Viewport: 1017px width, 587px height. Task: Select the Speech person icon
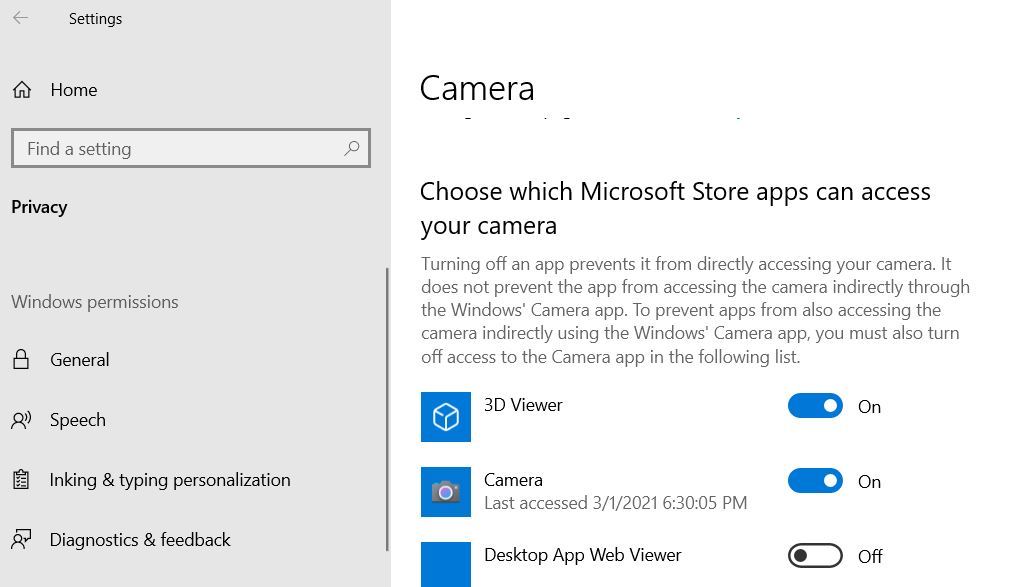tap(21, 420)
